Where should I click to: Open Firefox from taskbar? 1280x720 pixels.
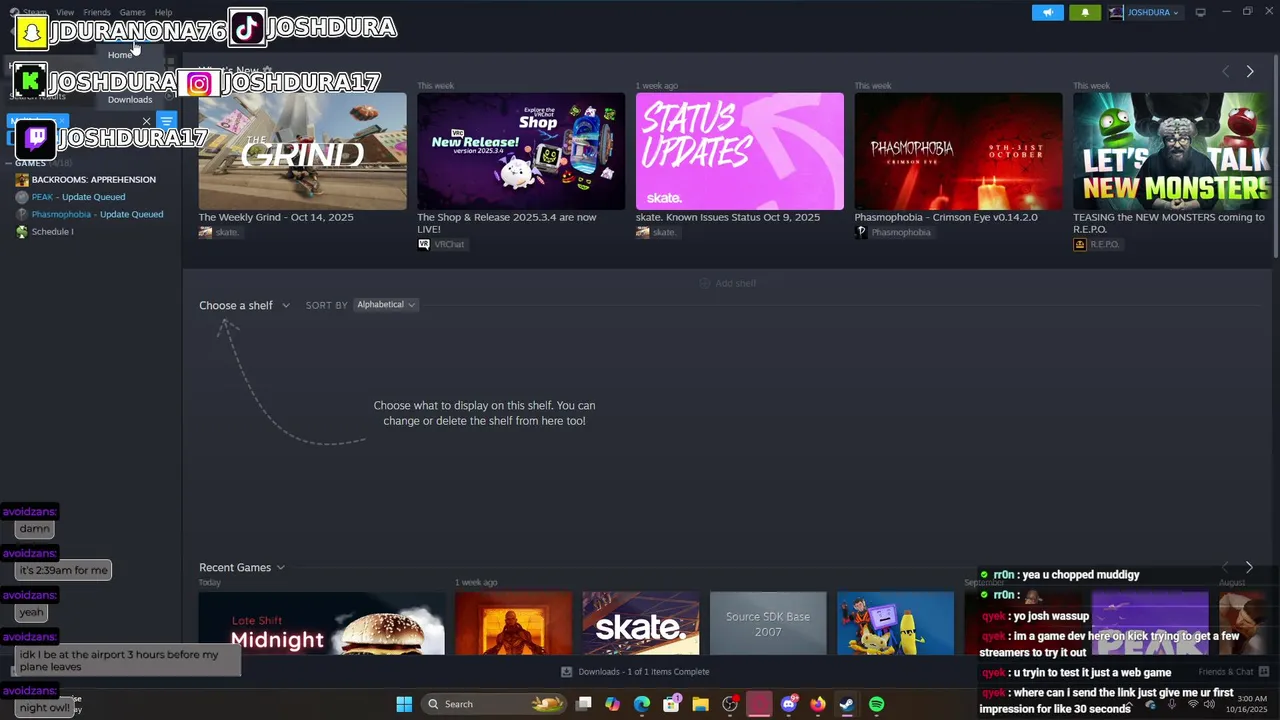pyautogui.click(x=818, y=704)
